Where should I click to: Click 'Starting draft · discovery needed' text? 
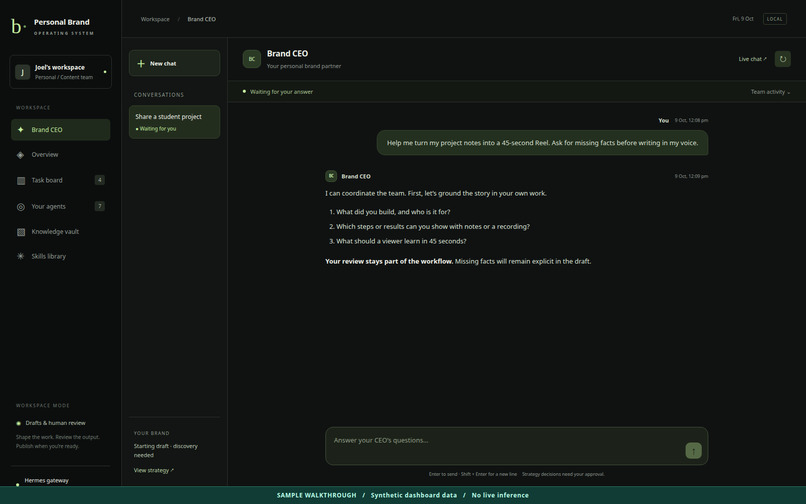click(166, 451)
